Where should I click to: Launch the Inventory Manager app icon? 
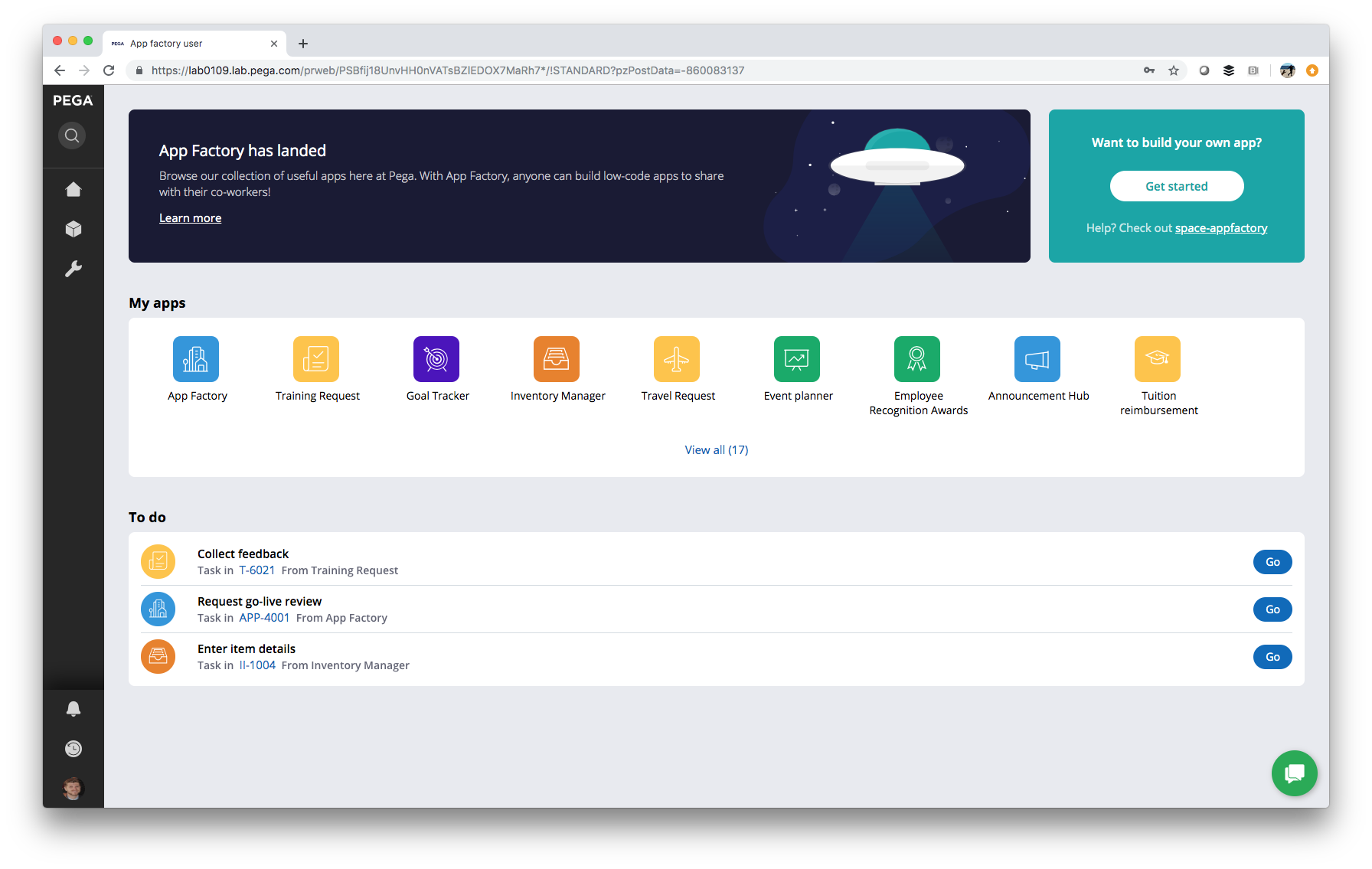coord(557,359)
